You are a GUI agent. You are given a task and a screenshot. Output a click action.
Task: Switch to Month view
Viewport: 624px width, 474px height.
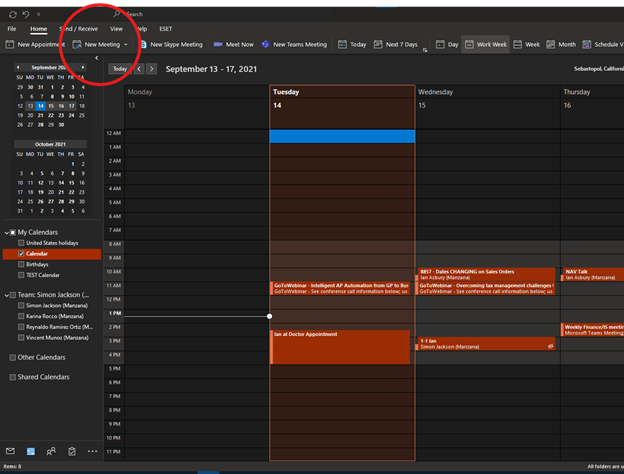click(561, 45)
